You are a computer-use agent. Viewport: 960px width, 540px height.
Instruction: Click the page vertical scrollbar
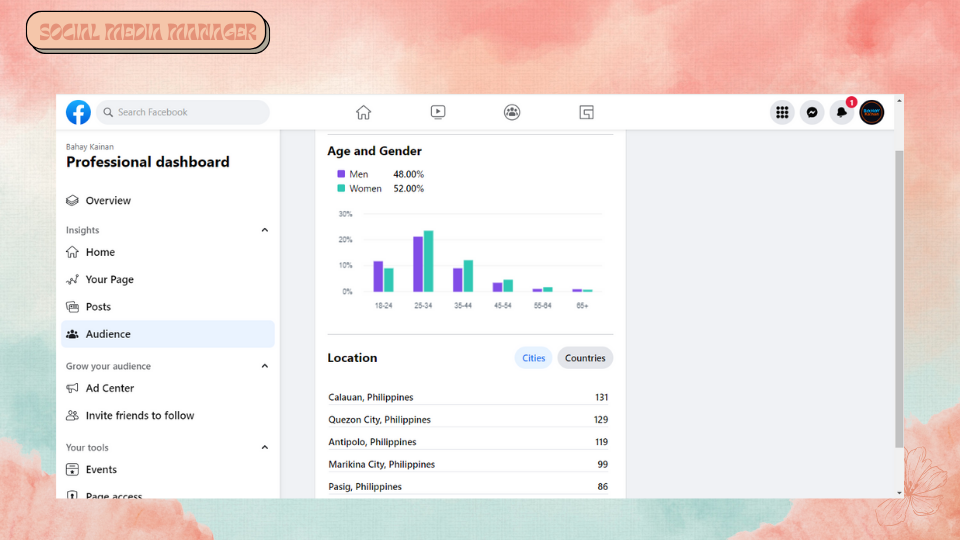pyautogui.click(x=899, y=299)
